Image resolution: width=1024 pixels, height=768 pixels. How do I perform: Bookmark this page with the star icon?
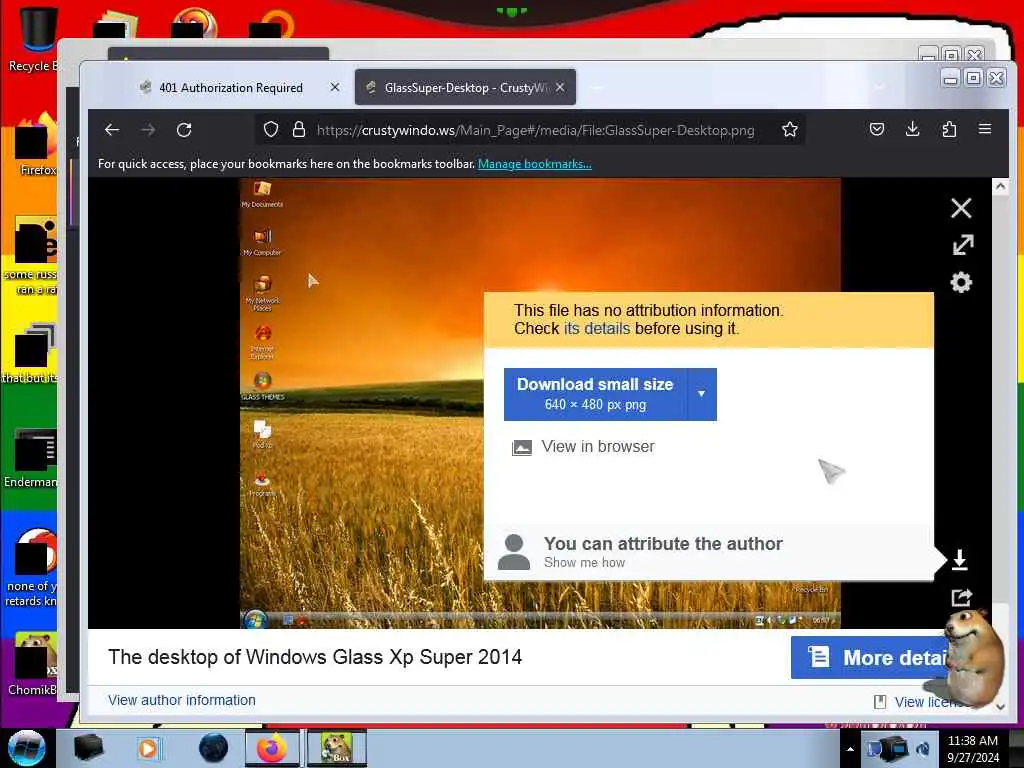pos(790,129)
